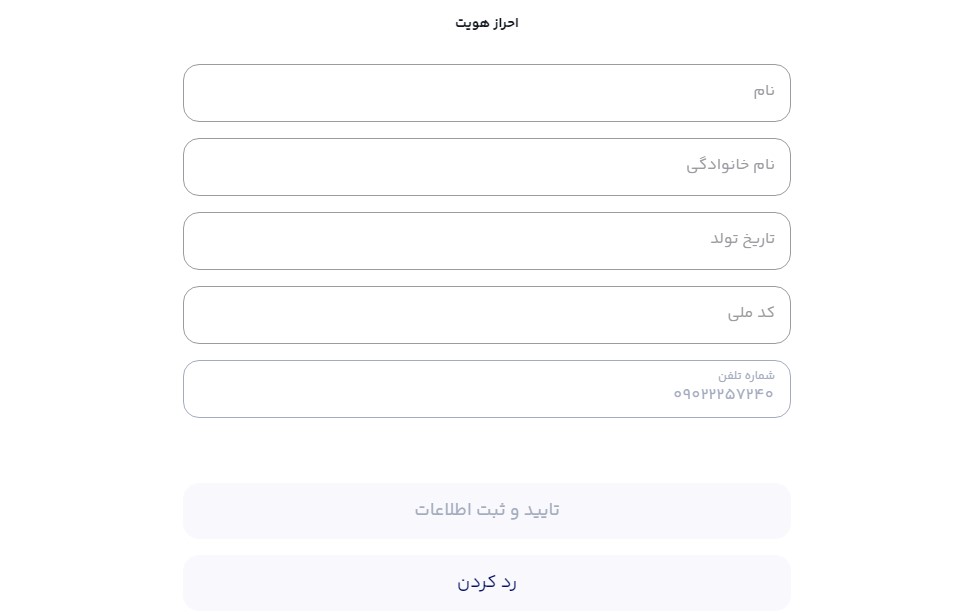Choose the grayed confirm-and-save action
The width and height of the screenshot is (957, 614).
click(487, 510)
